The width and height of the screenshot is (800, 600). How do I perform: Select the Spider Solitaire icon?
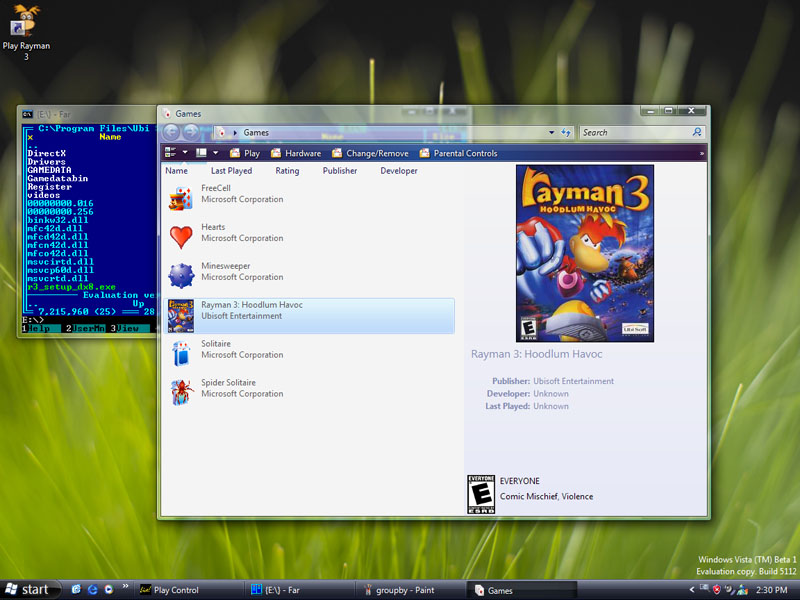pos(181,392)
